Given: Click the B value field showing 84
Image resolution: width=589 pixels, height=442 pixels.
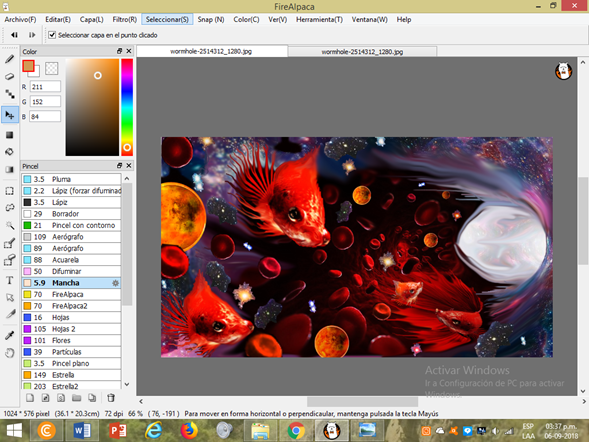Looking at the screenshot, I should pos(45,116).
